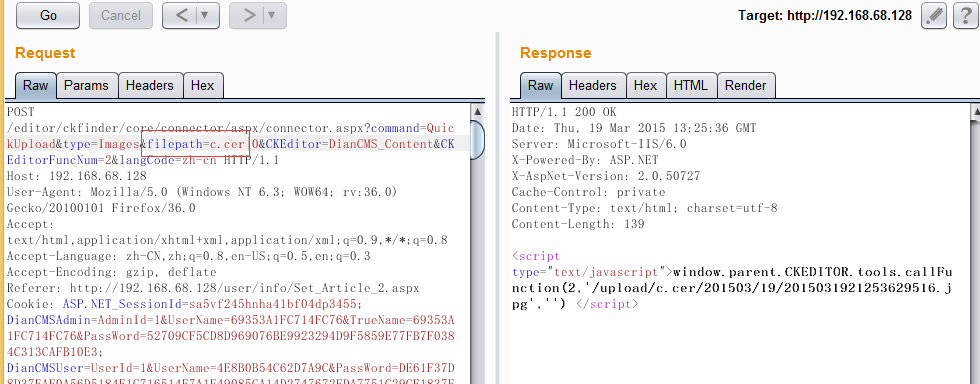Click the Date header in response
Screen dimensions: 980x384
[x=634, y=128]
